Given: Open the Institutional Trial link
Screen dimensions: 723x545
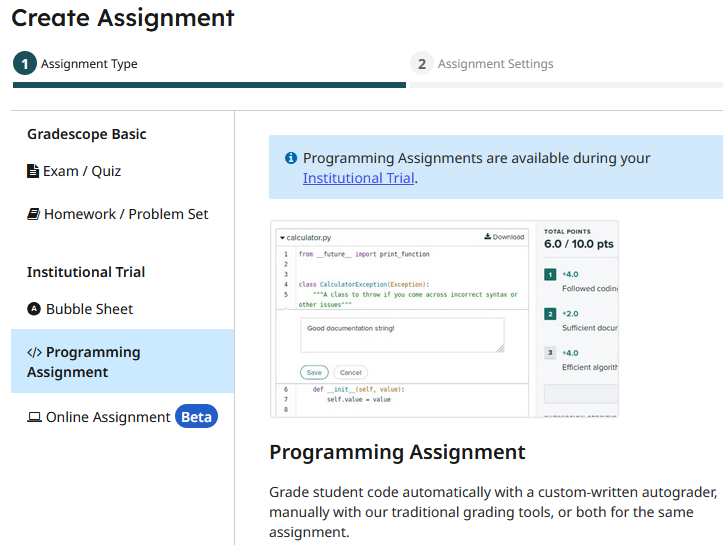Looking at the screenshot, I should click(358, 178).
